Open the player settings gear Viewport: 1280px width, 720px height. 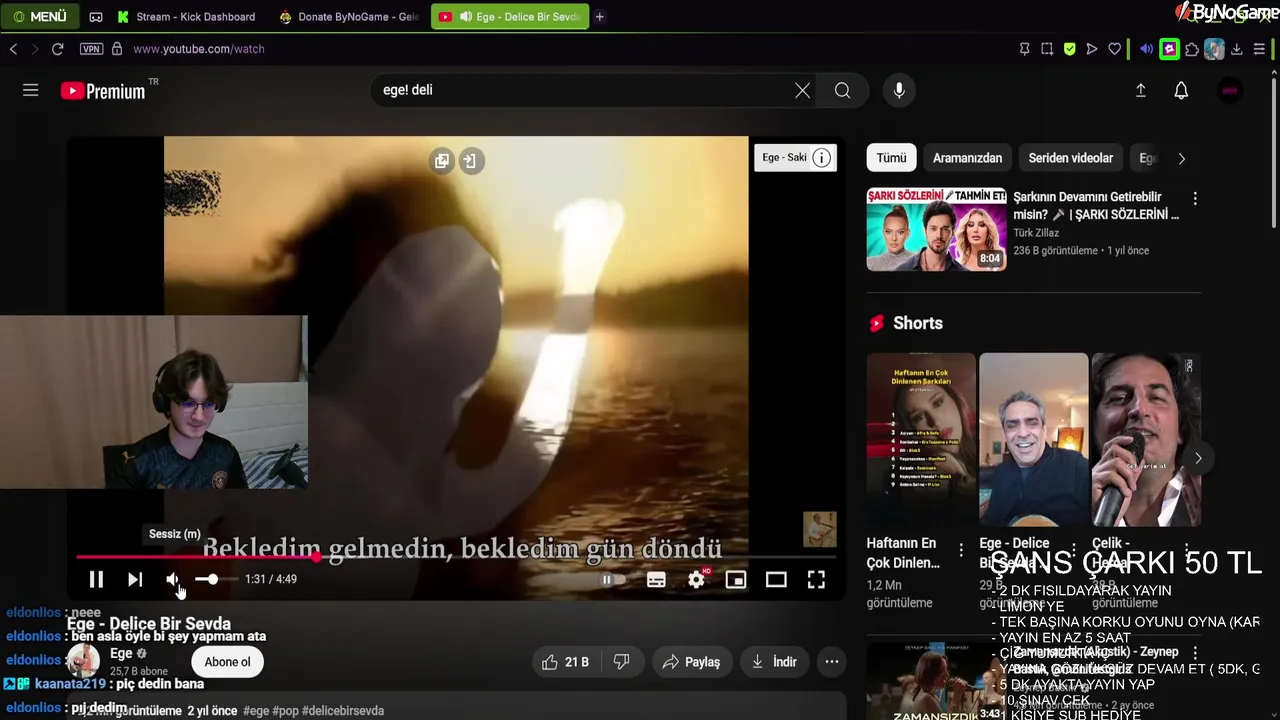click(x=697, y=579)
